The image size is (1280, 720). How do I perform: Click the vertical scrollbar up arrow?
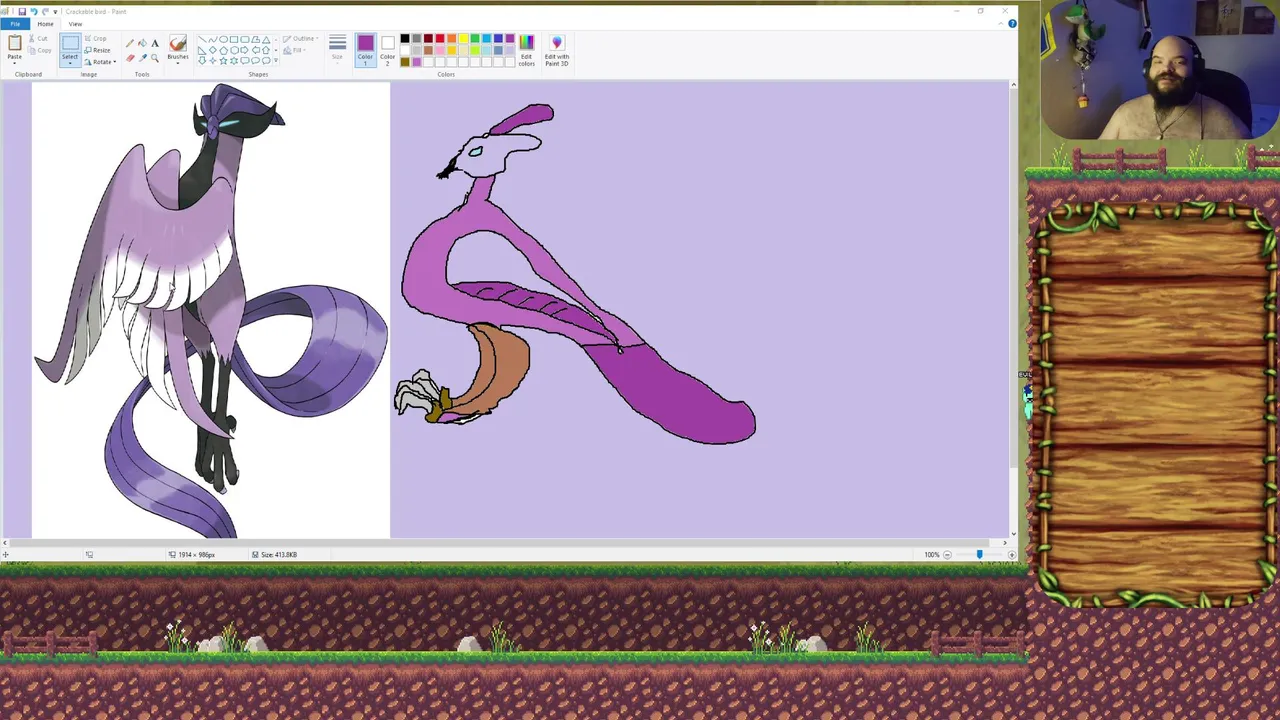coord(1014,85)
